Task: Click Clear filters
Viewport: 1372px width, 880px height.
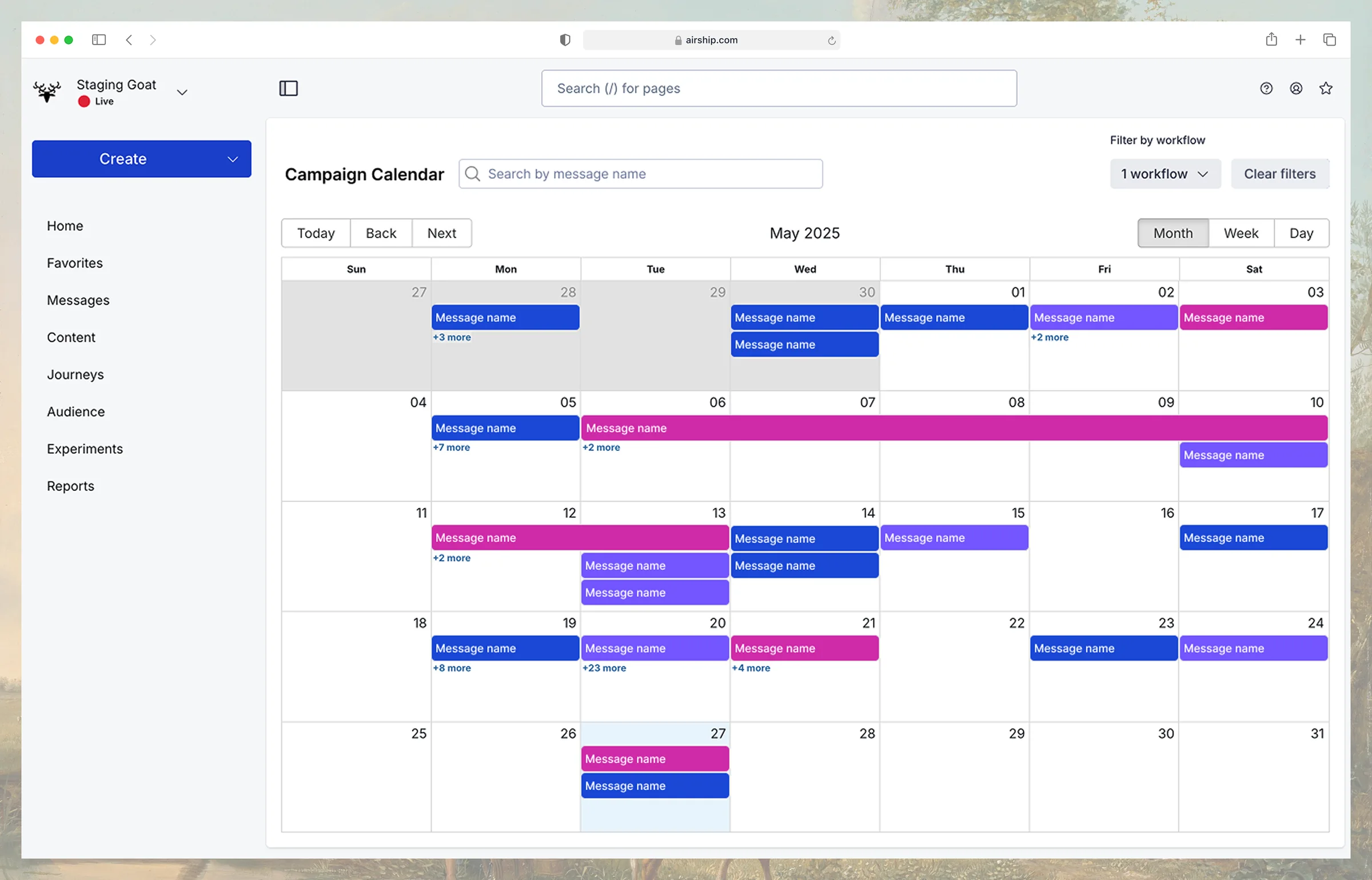Action: (x=1280, y=174)
